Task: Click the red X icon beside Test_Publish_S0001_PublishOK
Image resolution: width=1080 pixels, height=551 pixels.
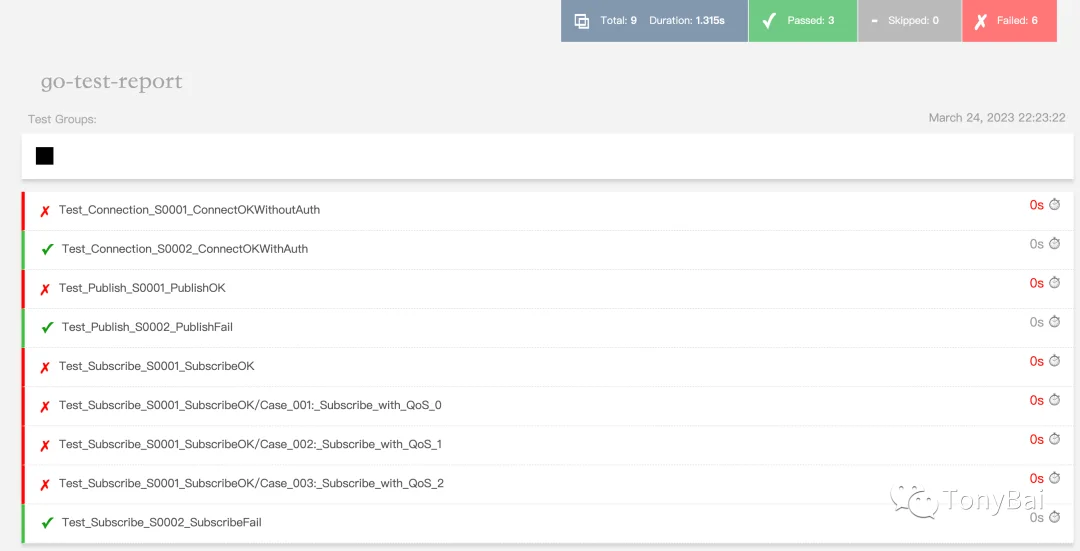Action: (45, 289)
